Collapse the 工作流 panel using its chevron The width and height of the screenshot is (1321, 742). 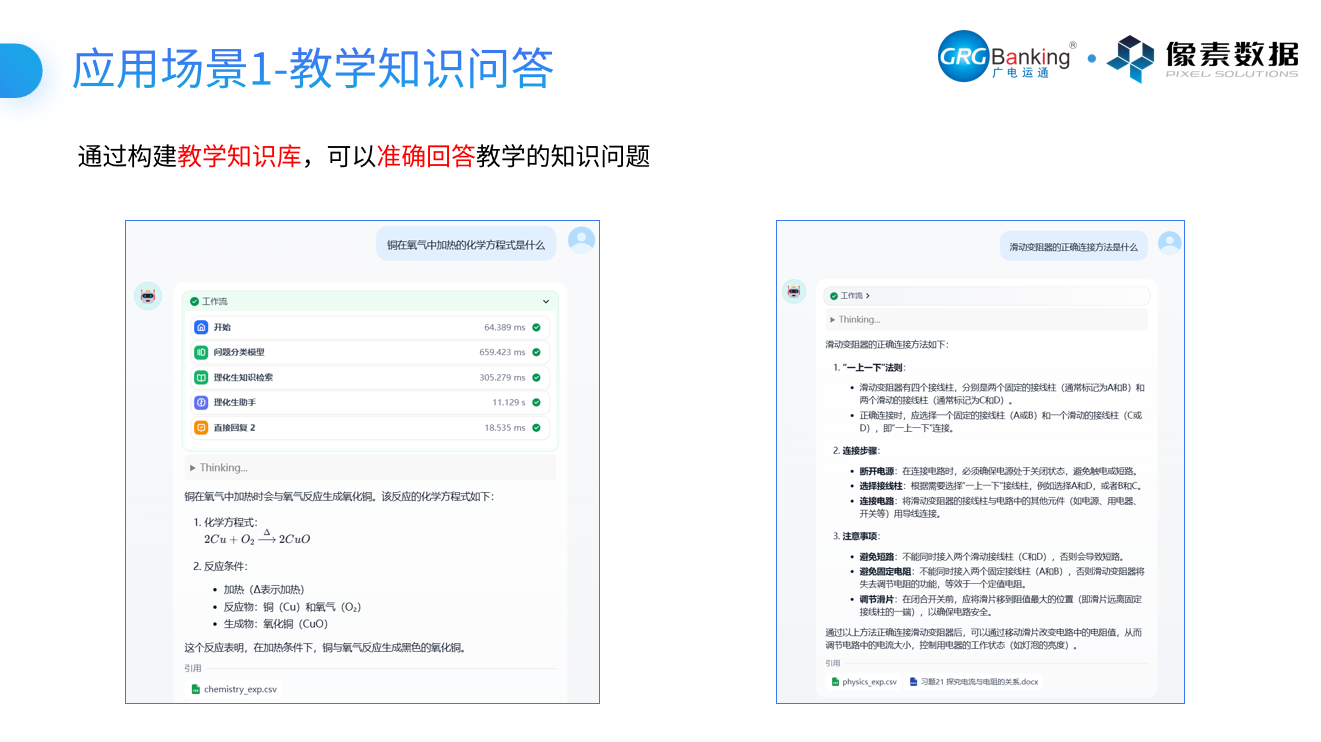546,301
